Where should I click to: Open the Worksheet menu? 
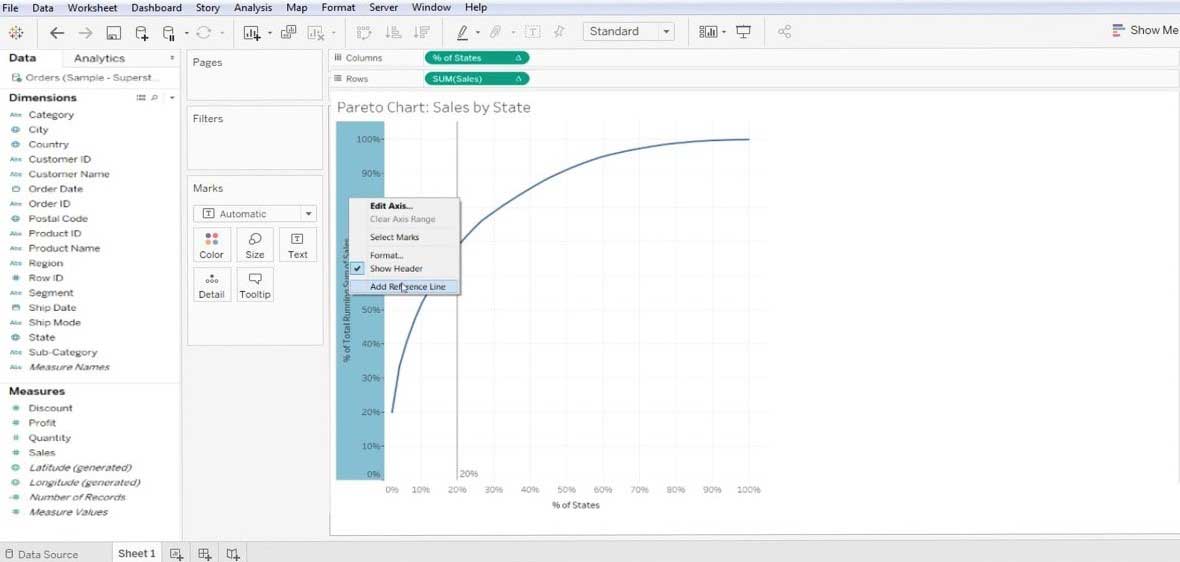click(93, 8)
